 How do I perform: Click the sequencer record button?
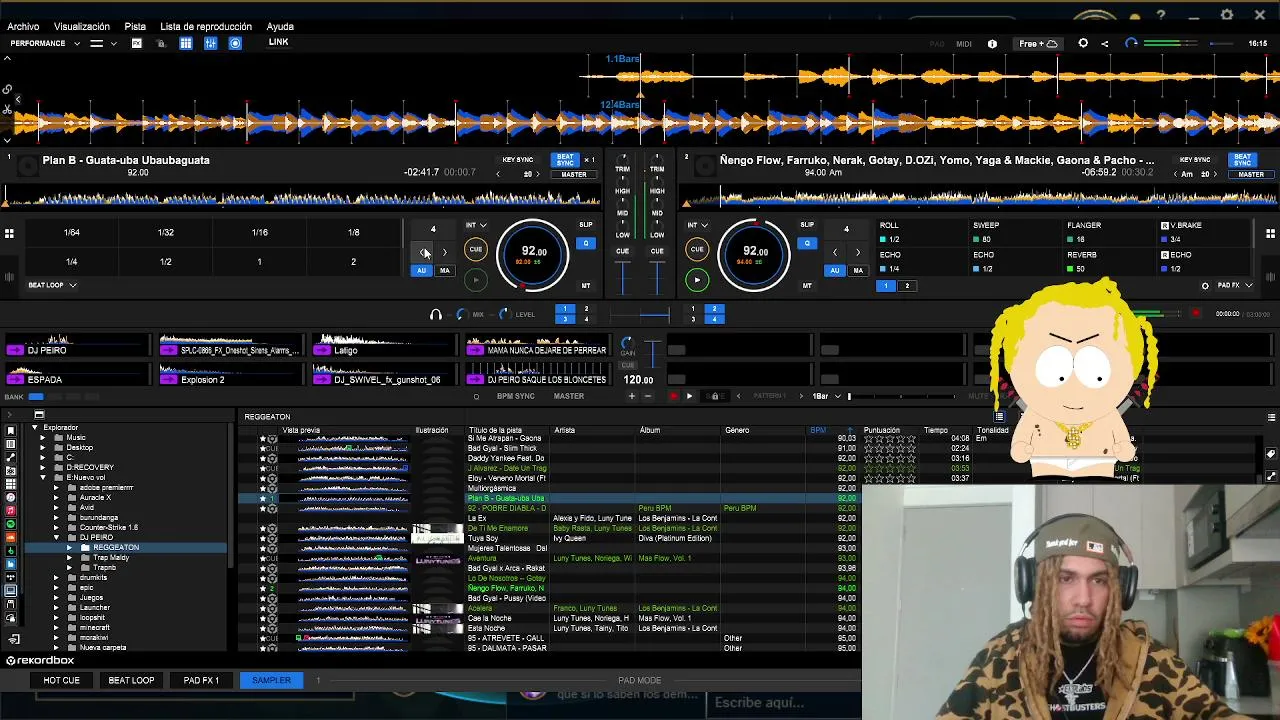coord(673,396)
